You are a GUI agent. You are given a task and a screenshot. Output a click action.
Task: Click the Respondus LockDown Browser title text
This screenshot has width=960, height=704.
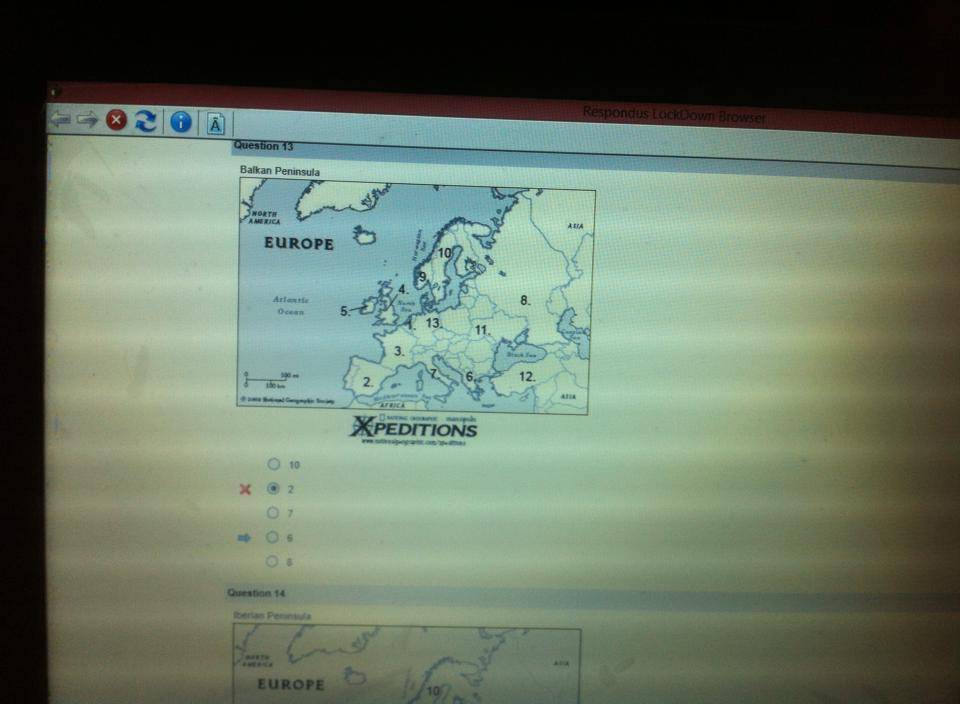673,114
